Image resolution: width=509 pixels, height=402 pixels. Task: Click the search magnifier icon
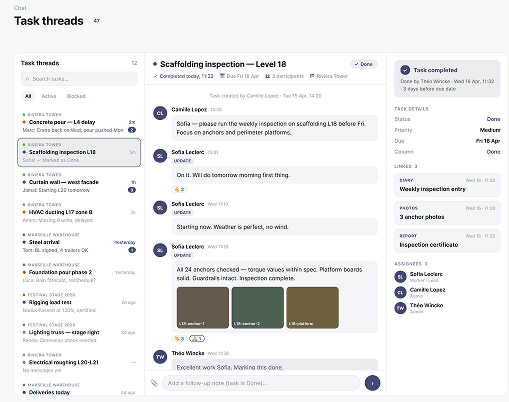[27, 79]
